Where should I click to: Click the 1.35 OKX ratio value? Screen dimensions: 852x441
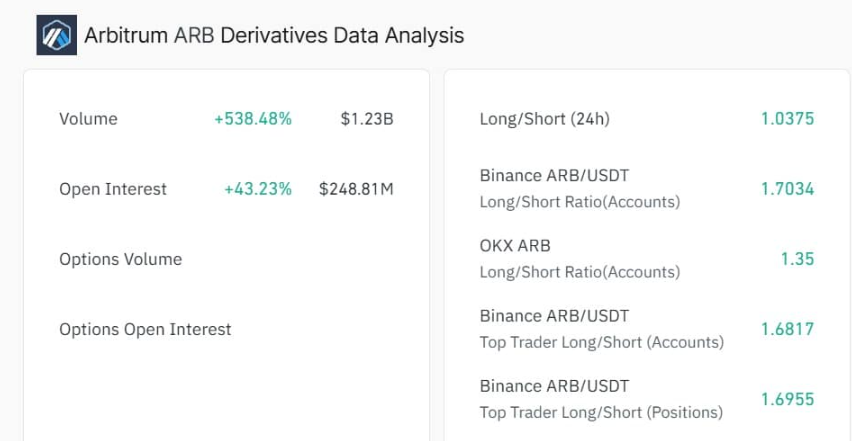[x=798, y=259]
